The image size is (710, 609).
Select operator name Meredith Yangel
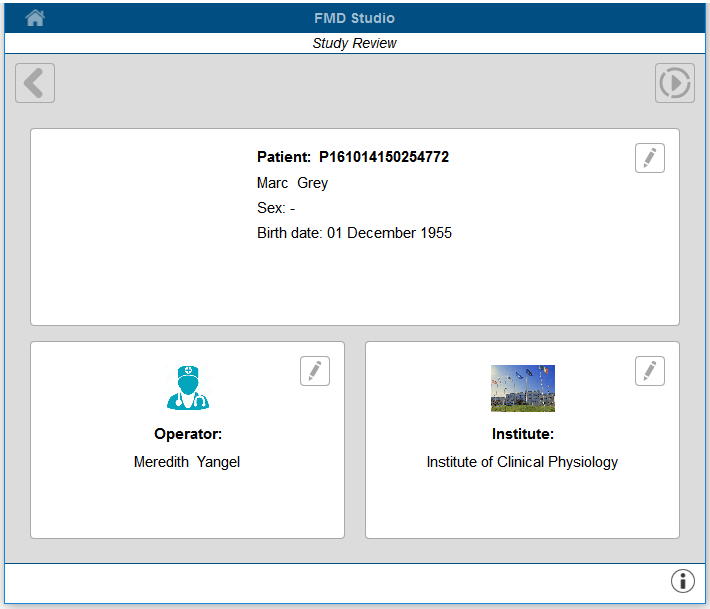[x=187, y=462]
